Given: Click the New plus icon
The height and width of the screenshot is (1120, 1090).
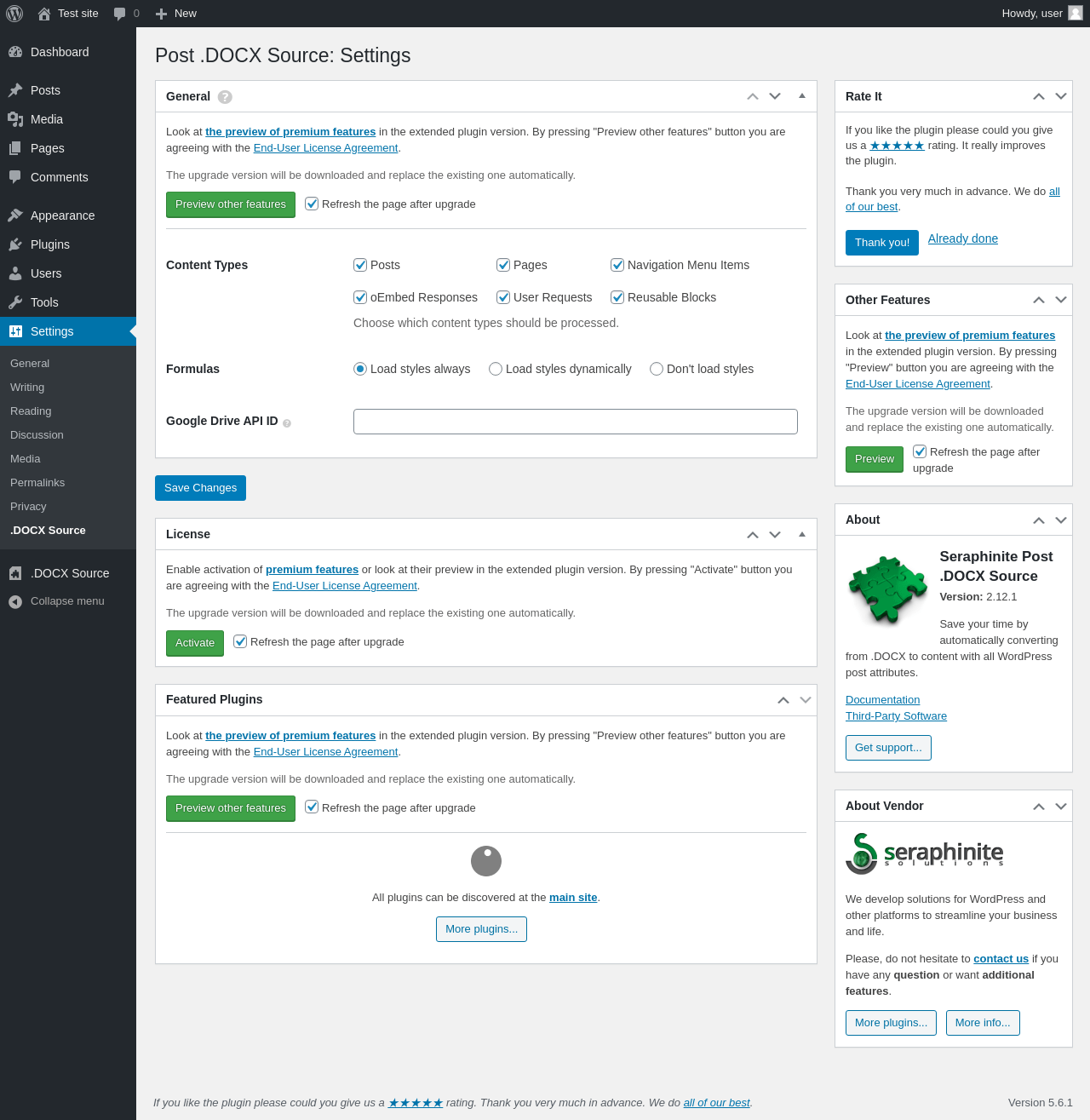Looking at the screenshot, I should (161, 14).
